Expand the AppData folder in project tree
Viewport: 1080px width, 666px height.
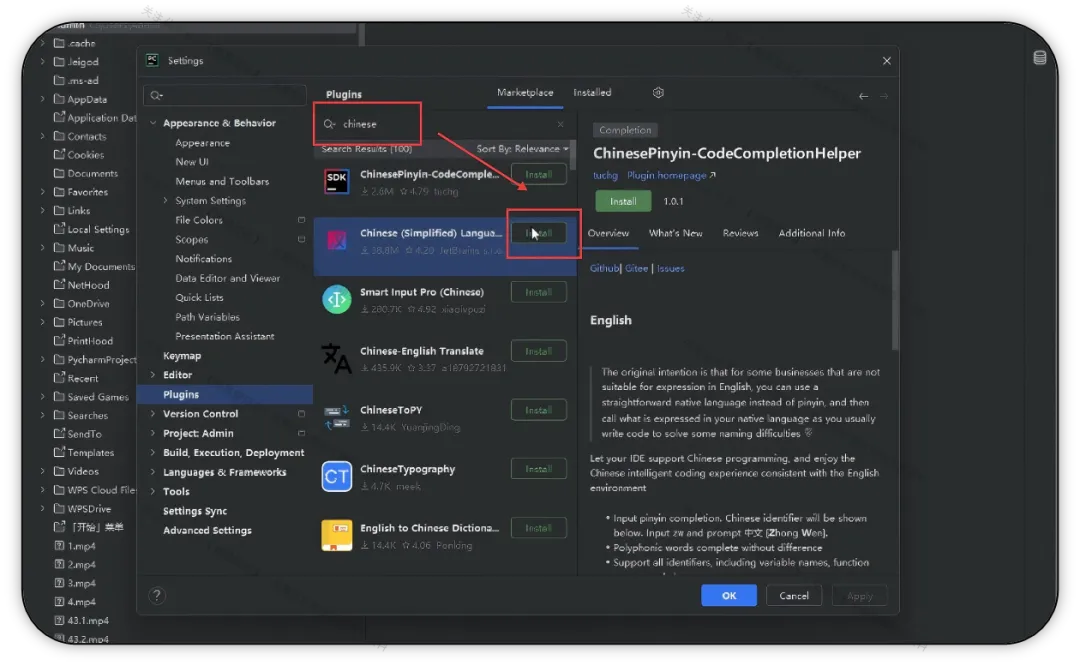(x=43, y=99)
